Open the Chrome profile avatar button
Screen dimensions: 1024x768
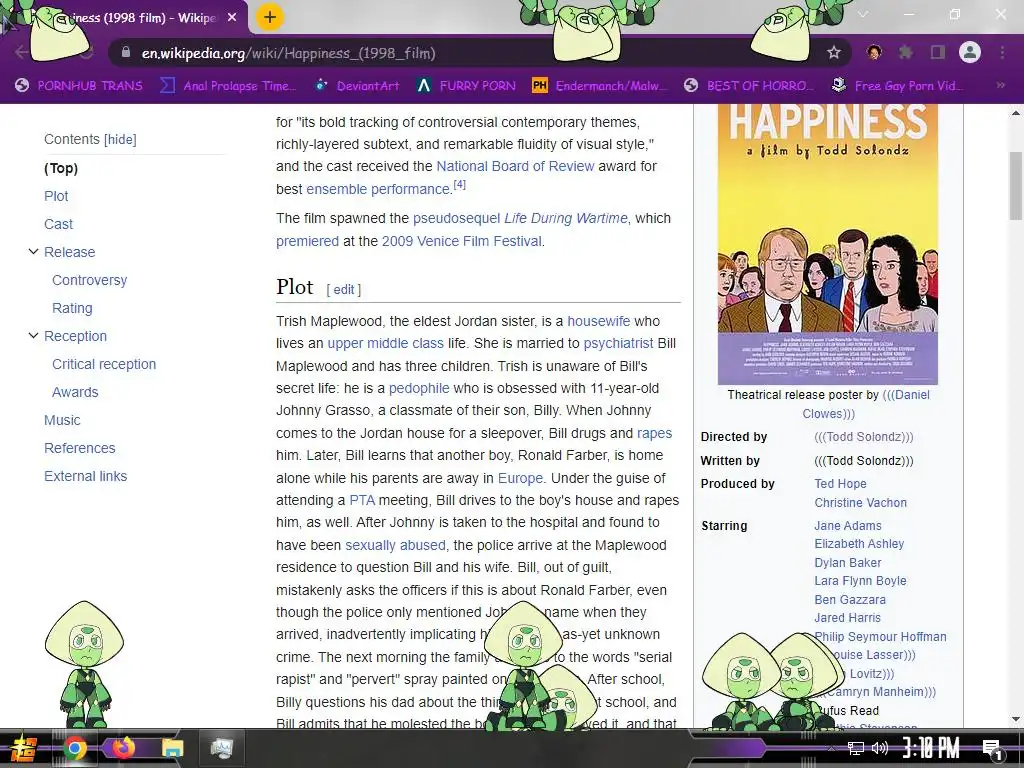(x=970, y=52)
